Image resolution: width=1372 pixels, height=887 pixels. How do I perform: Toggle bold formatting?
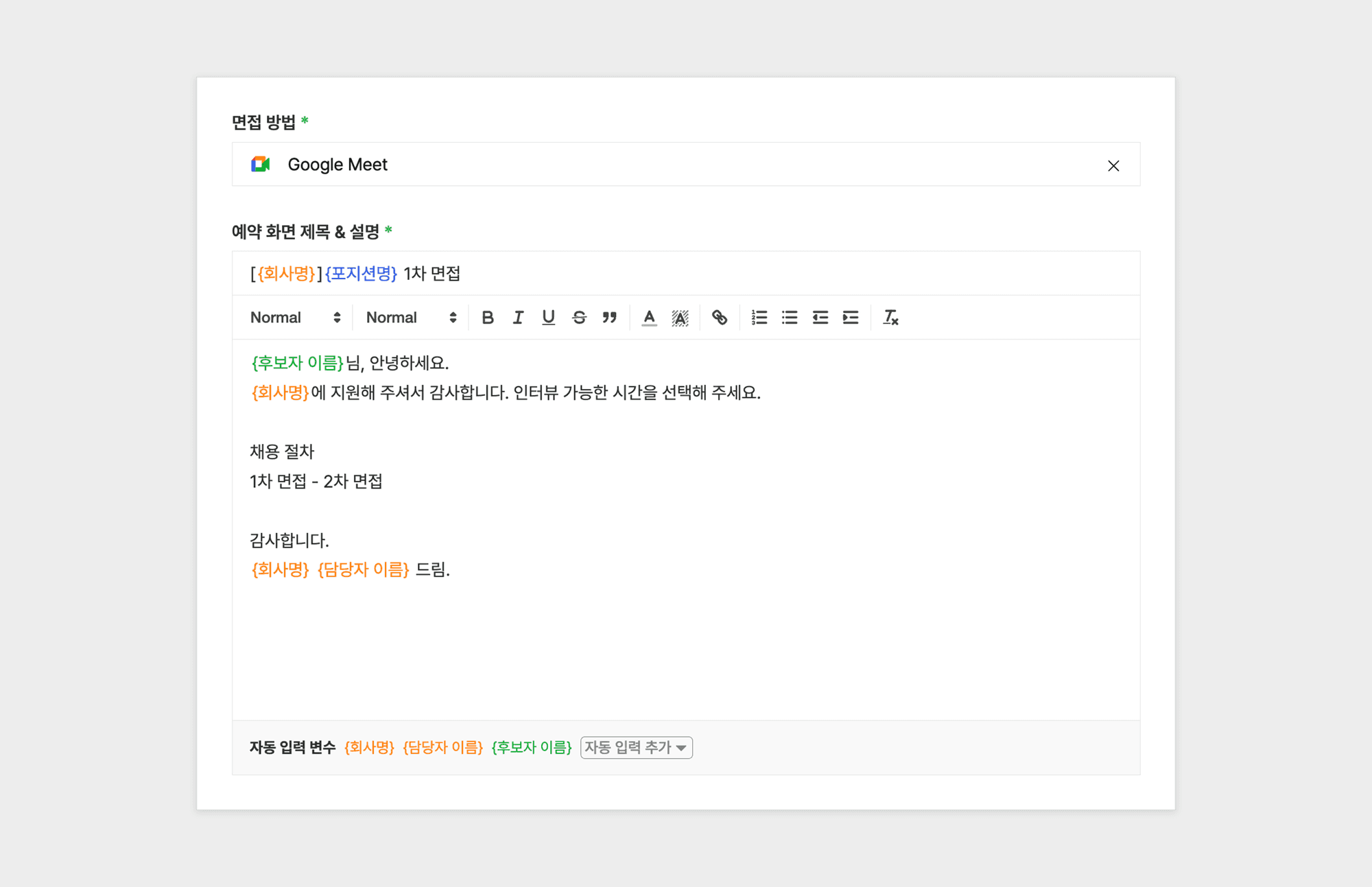coord(488,318)
